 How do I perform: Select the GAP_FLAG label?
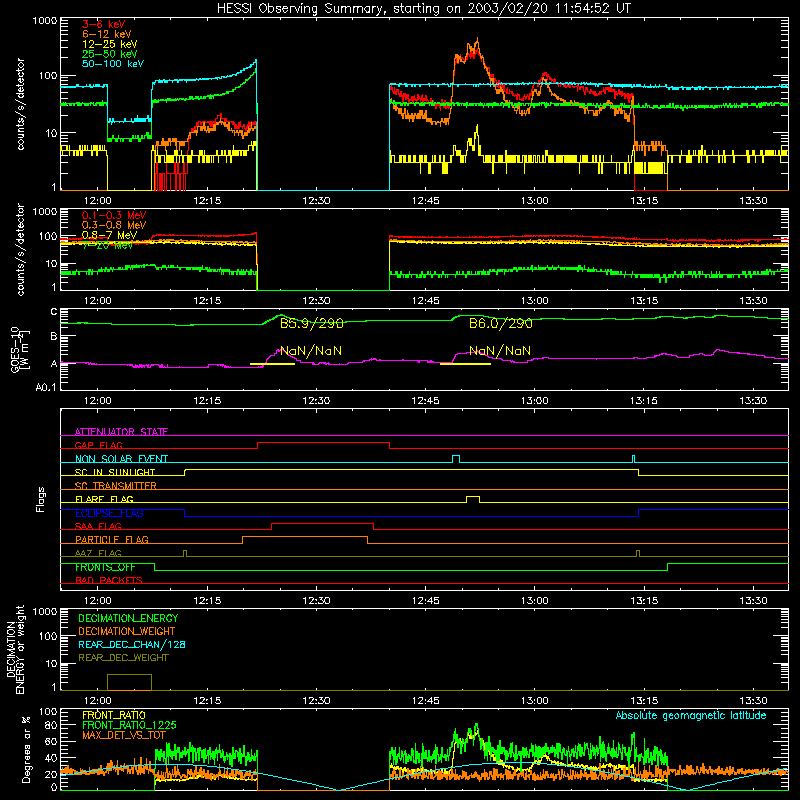point(98,445)
